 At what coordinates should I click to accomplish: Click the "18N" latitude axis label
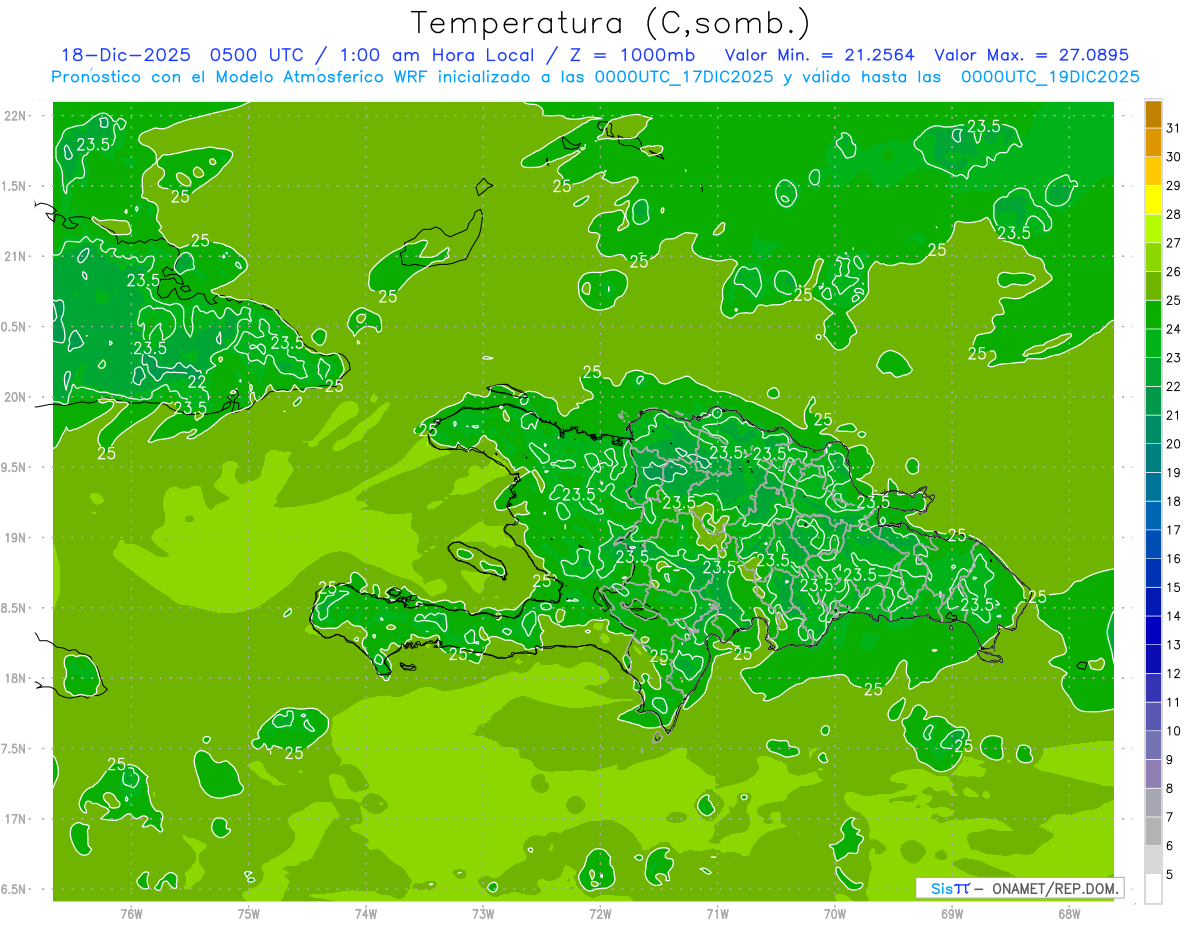pos(16,678)
